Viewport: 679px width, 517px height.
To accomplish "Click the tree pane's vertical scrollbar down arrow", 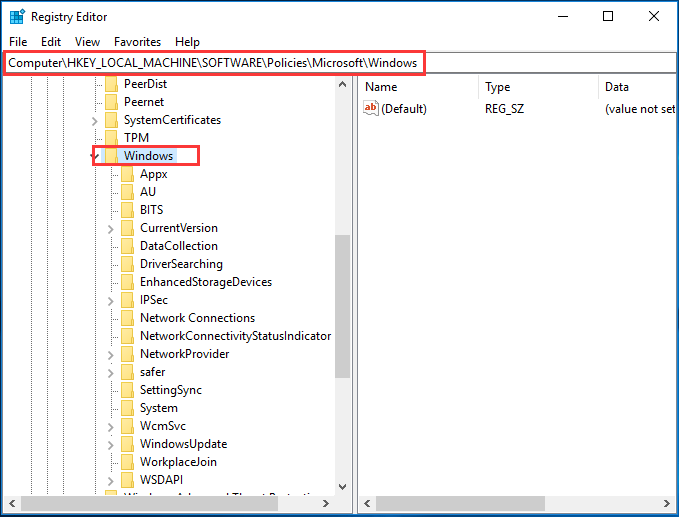I will click(343, 485).
